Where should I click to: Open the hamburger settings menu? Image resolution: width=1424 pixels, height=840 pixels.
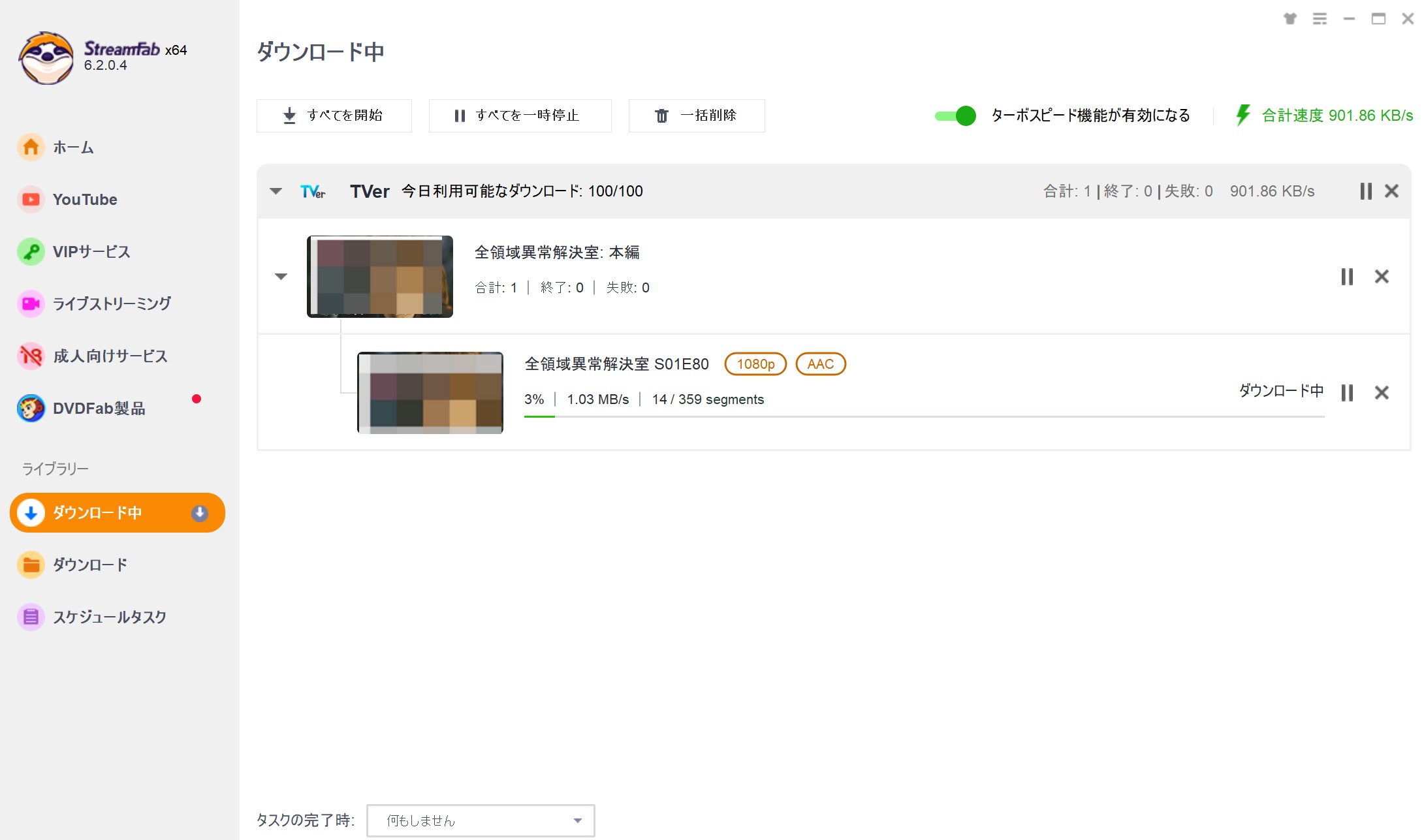tap(1320, 19)
